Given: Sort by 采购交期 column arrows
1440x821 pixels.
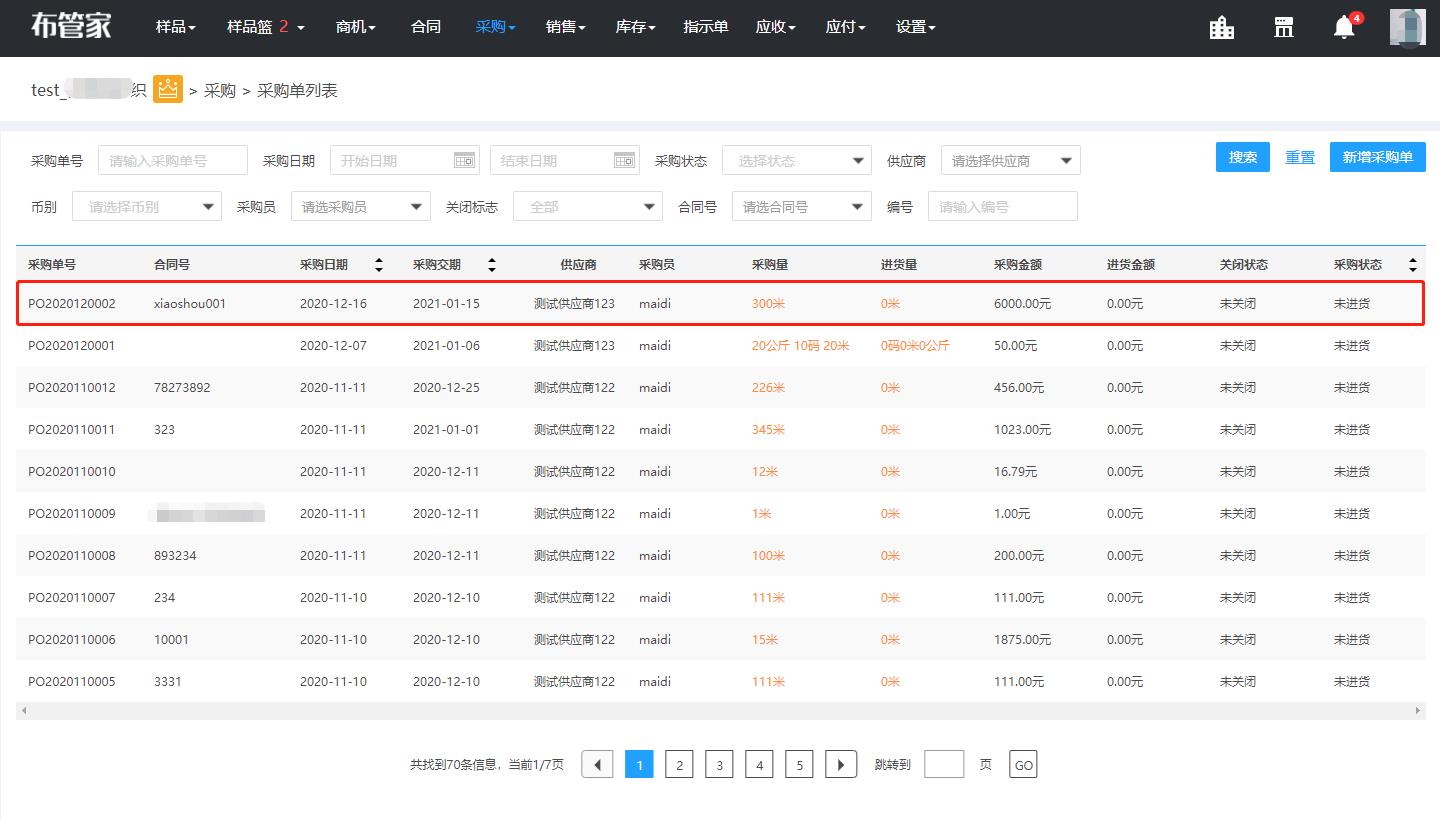Looking at the screenshot, I should click(x=492, y=265).
